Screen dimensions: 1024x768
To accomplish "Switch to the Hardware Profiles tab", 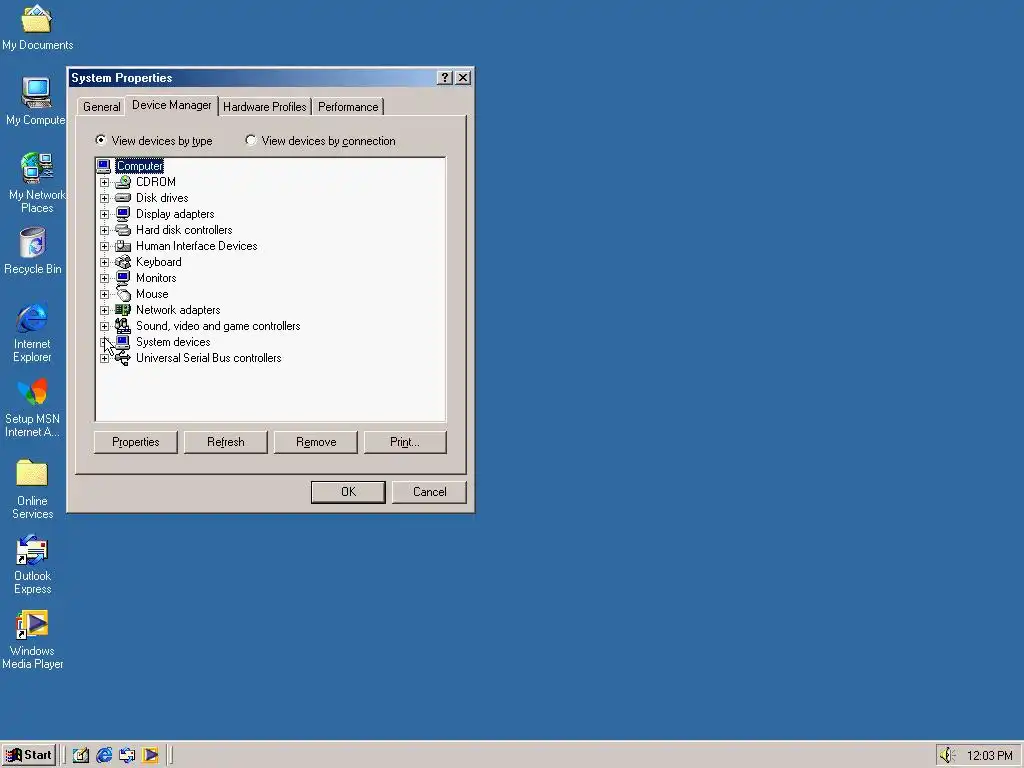I will click(x=264, y=106).
